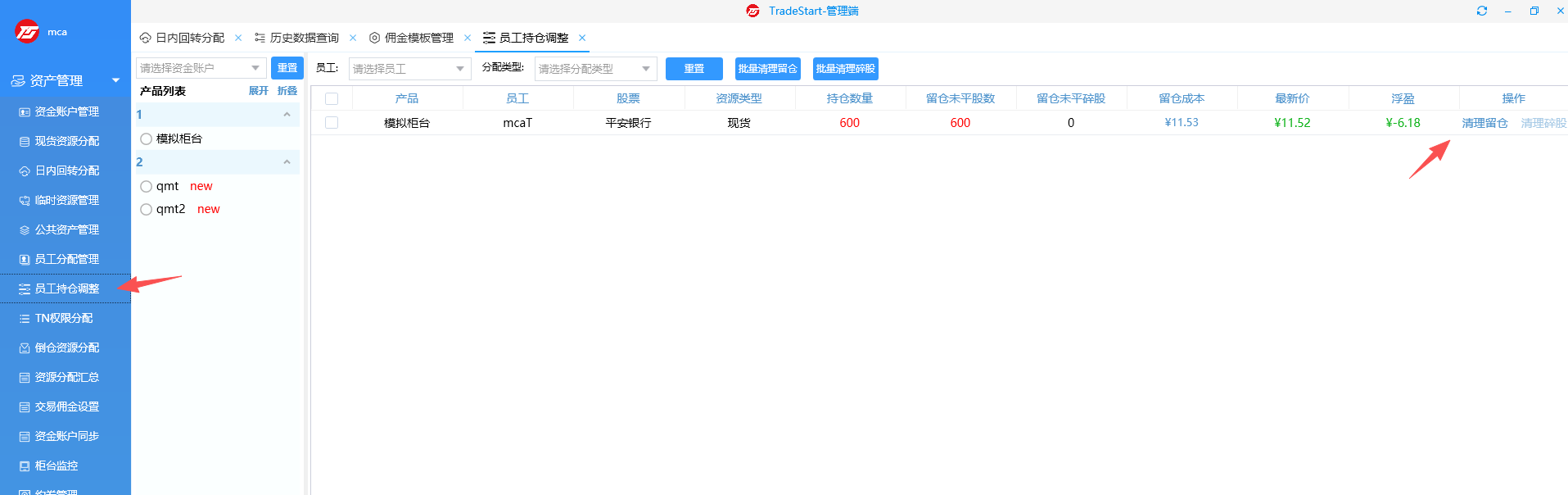Open 交易佣金设置 sidebar icon
The width and height of the screenshot is (1568, 495).
(x=25, y=407)
